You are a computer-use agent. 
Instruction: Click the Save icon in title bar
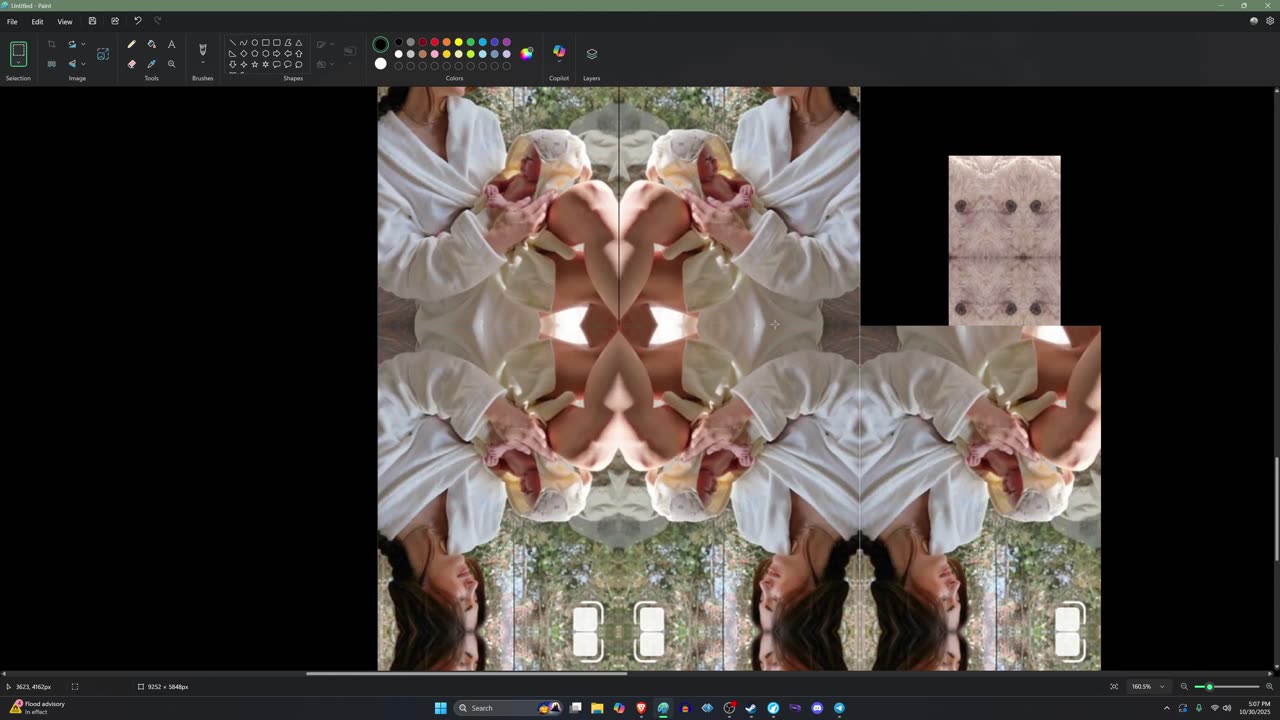[92, 21]
